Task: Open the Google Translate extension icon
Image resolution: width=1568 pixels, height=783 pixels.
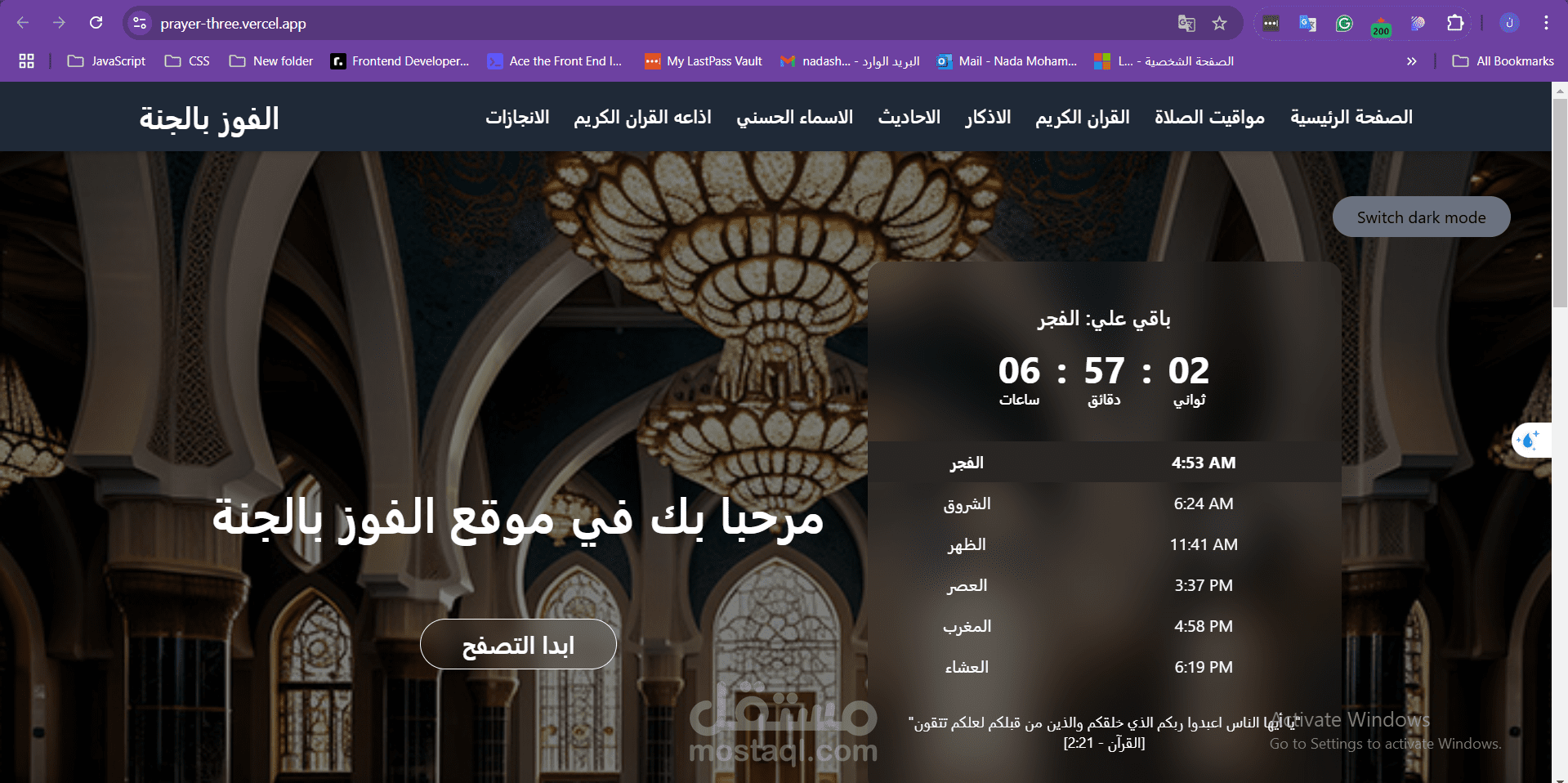Action: [x=1307, y=23]
